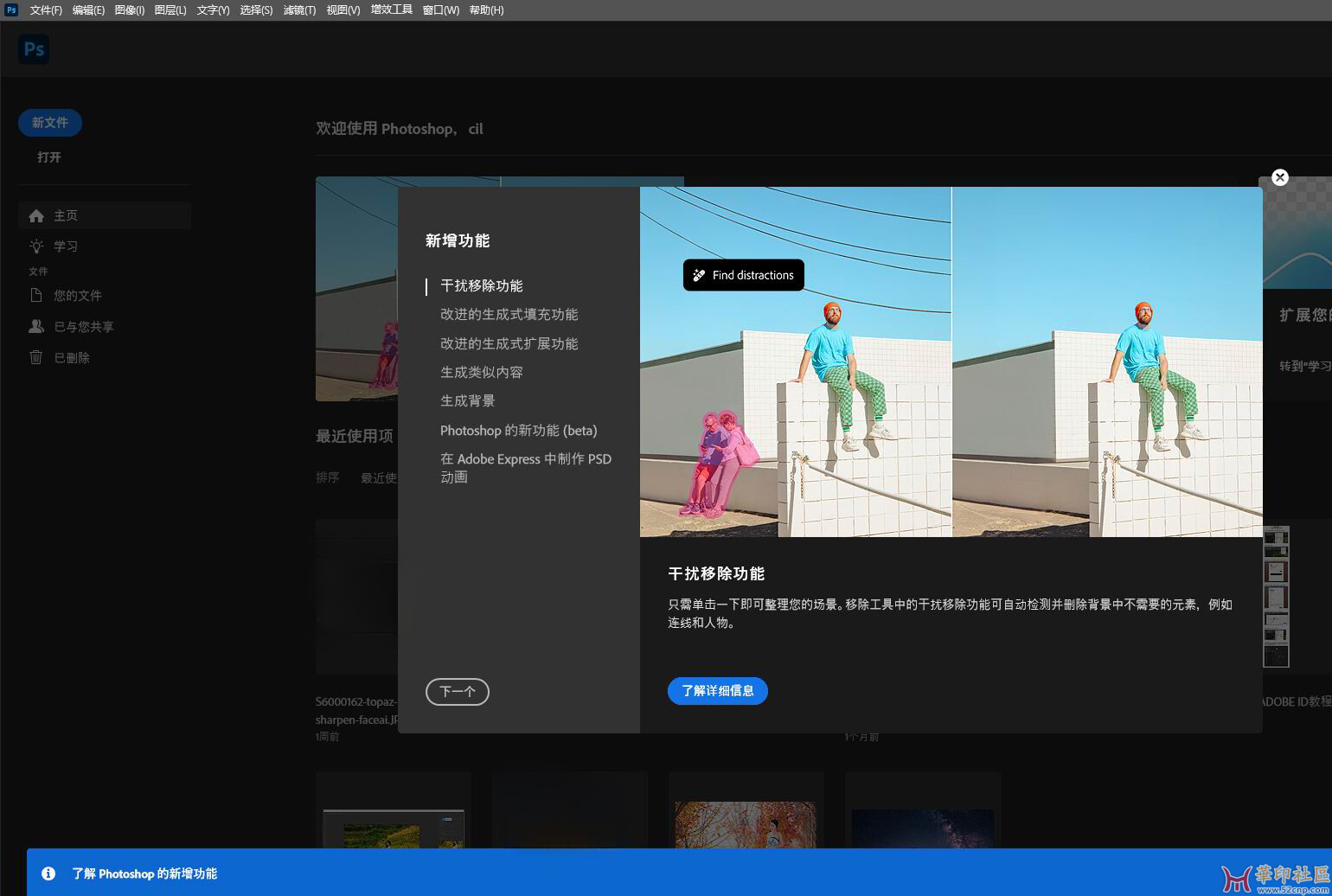The width and height of the screenshot is (1332, 896).
Task: Open the 帮助(H) menu
Action: pos(486,10)
